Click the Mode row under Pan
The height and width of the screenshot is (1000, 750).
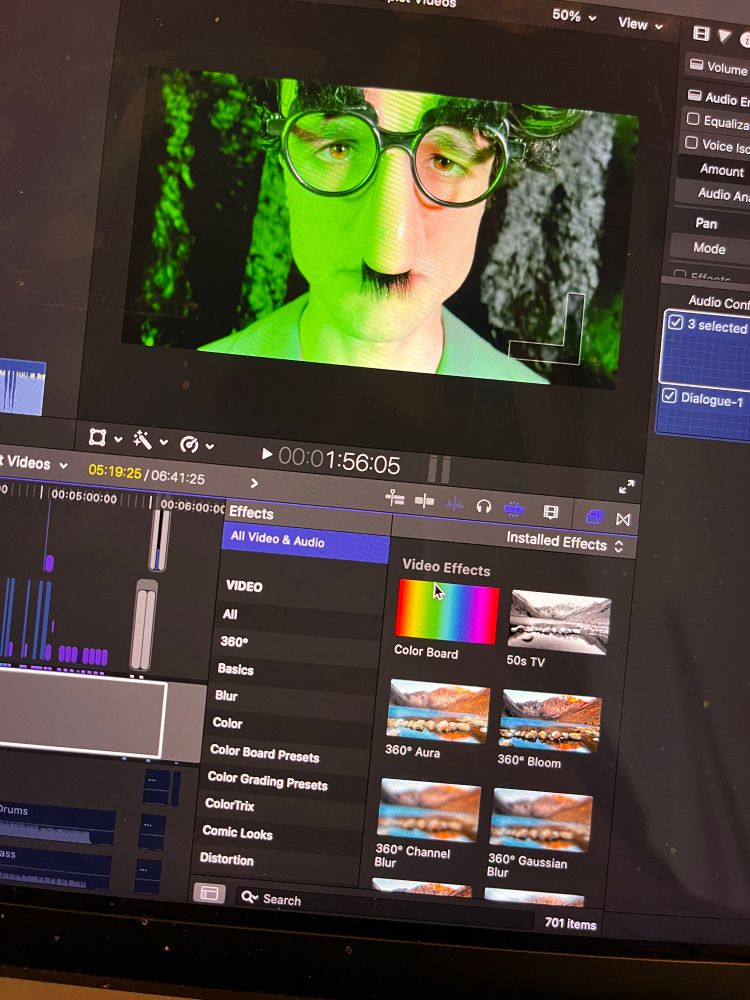pos(709,248)
